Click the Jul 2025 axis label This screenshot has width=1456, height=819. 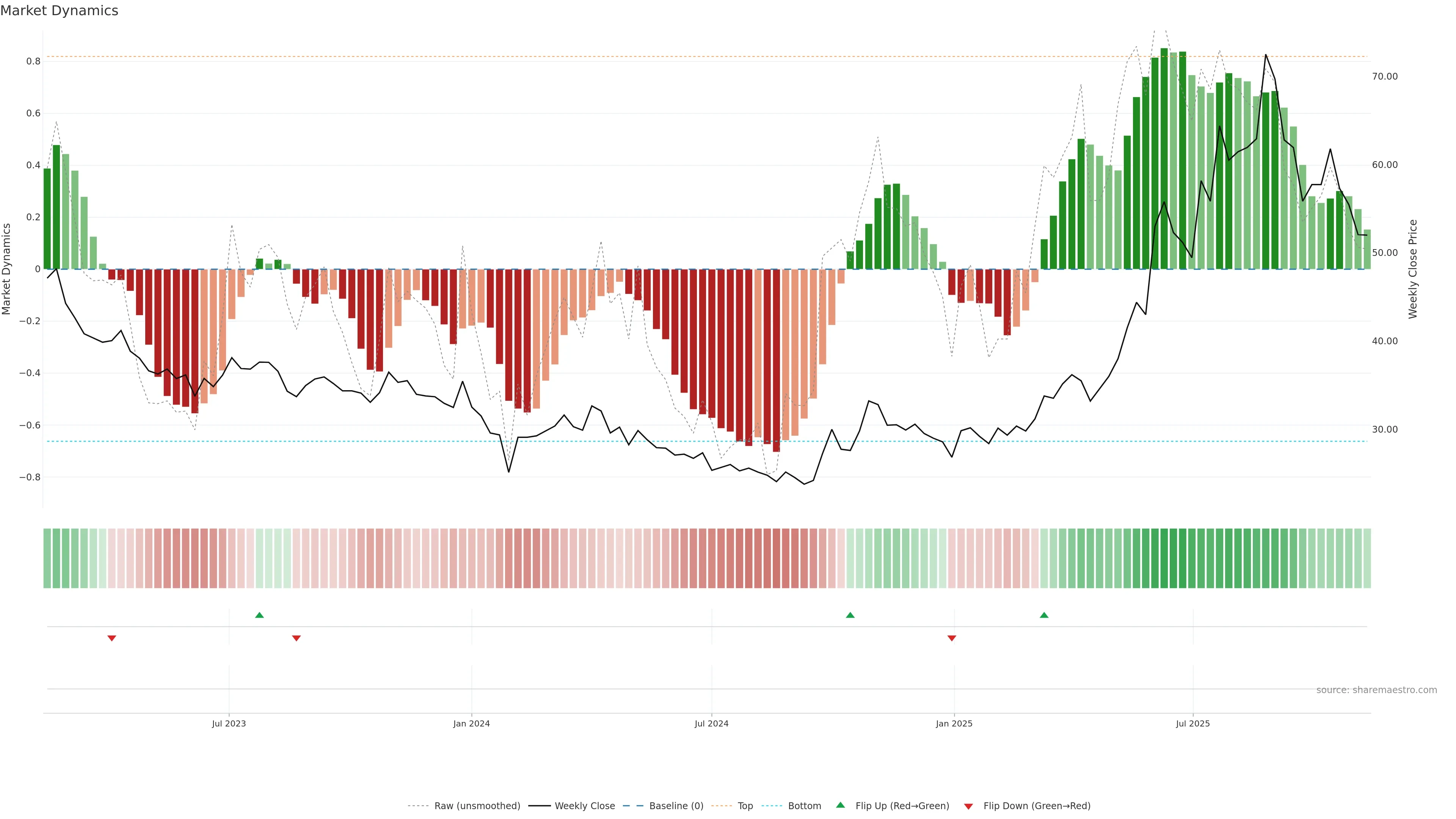pos(1192,723)
